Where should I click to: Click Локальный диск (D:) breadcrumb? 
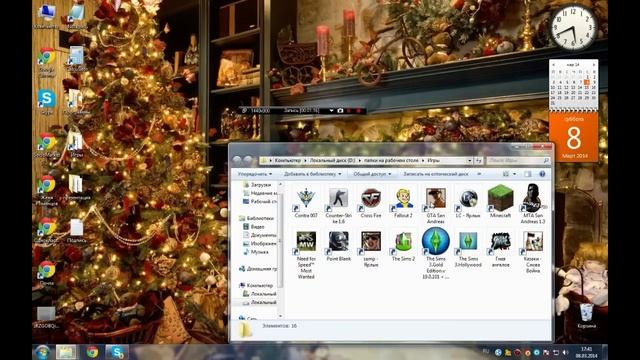point(332,161)
